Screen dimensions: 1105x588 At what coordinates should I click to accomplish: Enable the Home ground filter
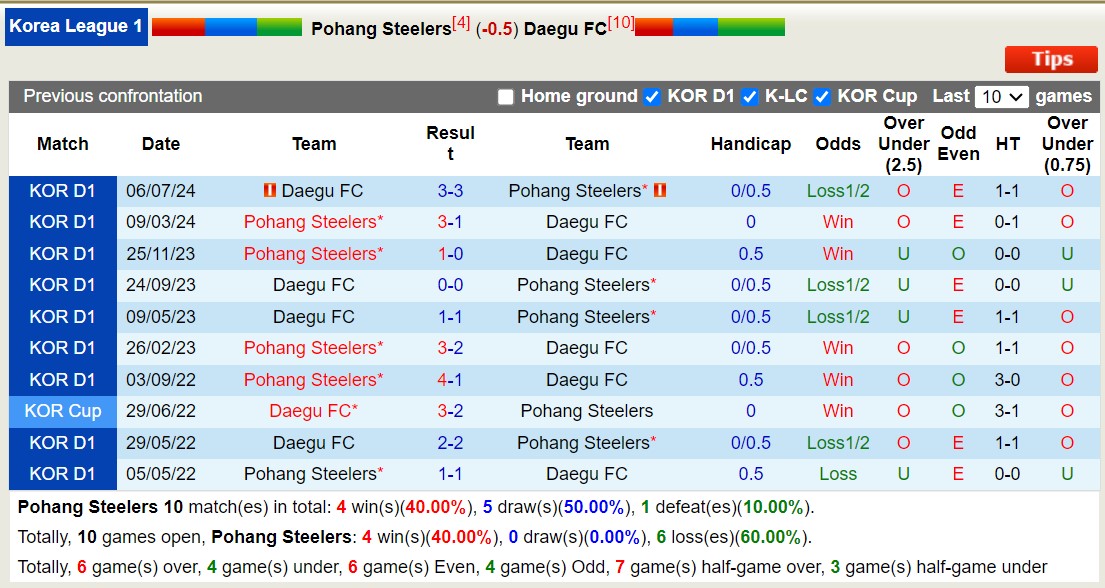point(507,96)
